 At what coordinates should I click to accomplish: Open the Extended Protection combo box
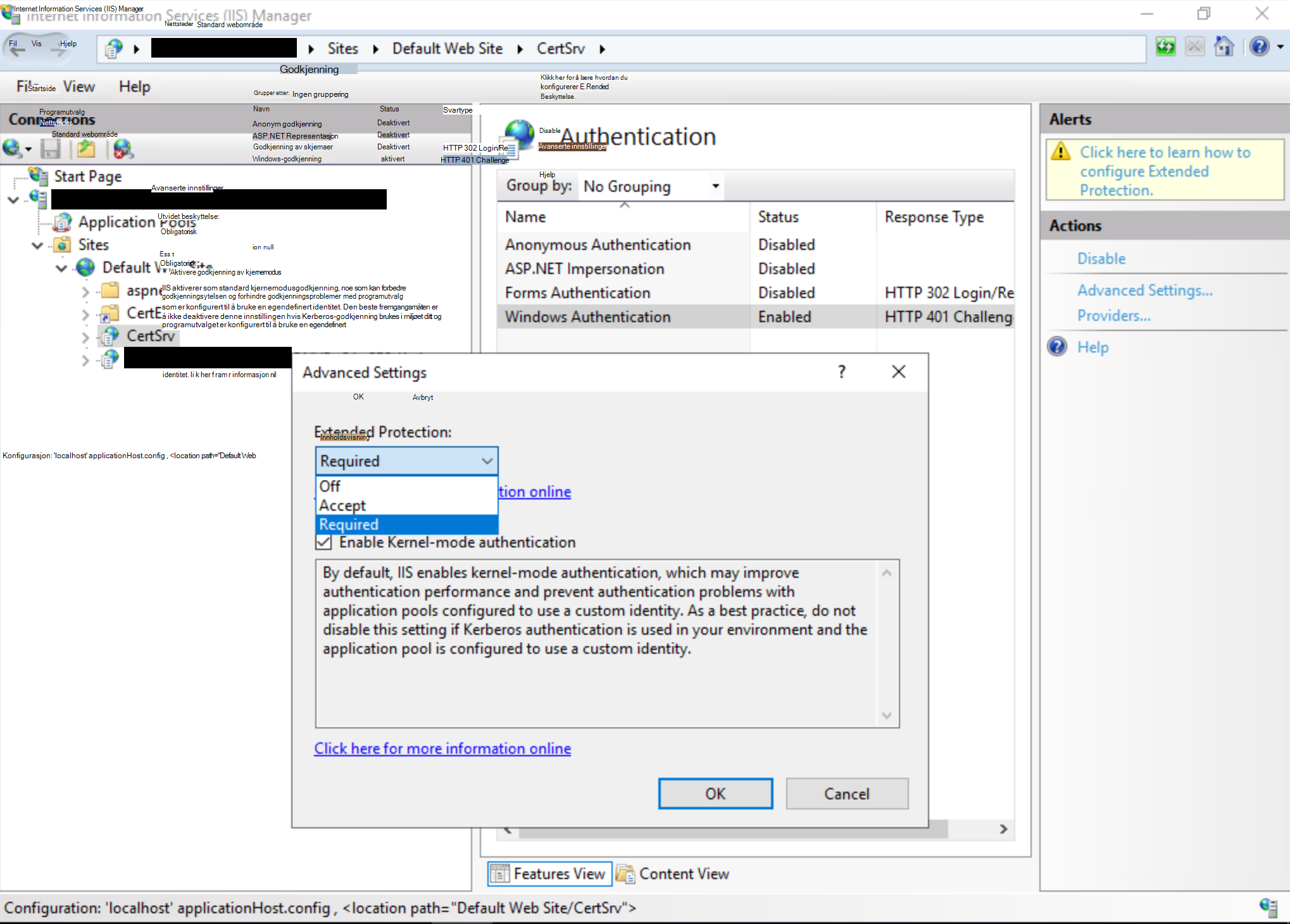pos(407,461)
